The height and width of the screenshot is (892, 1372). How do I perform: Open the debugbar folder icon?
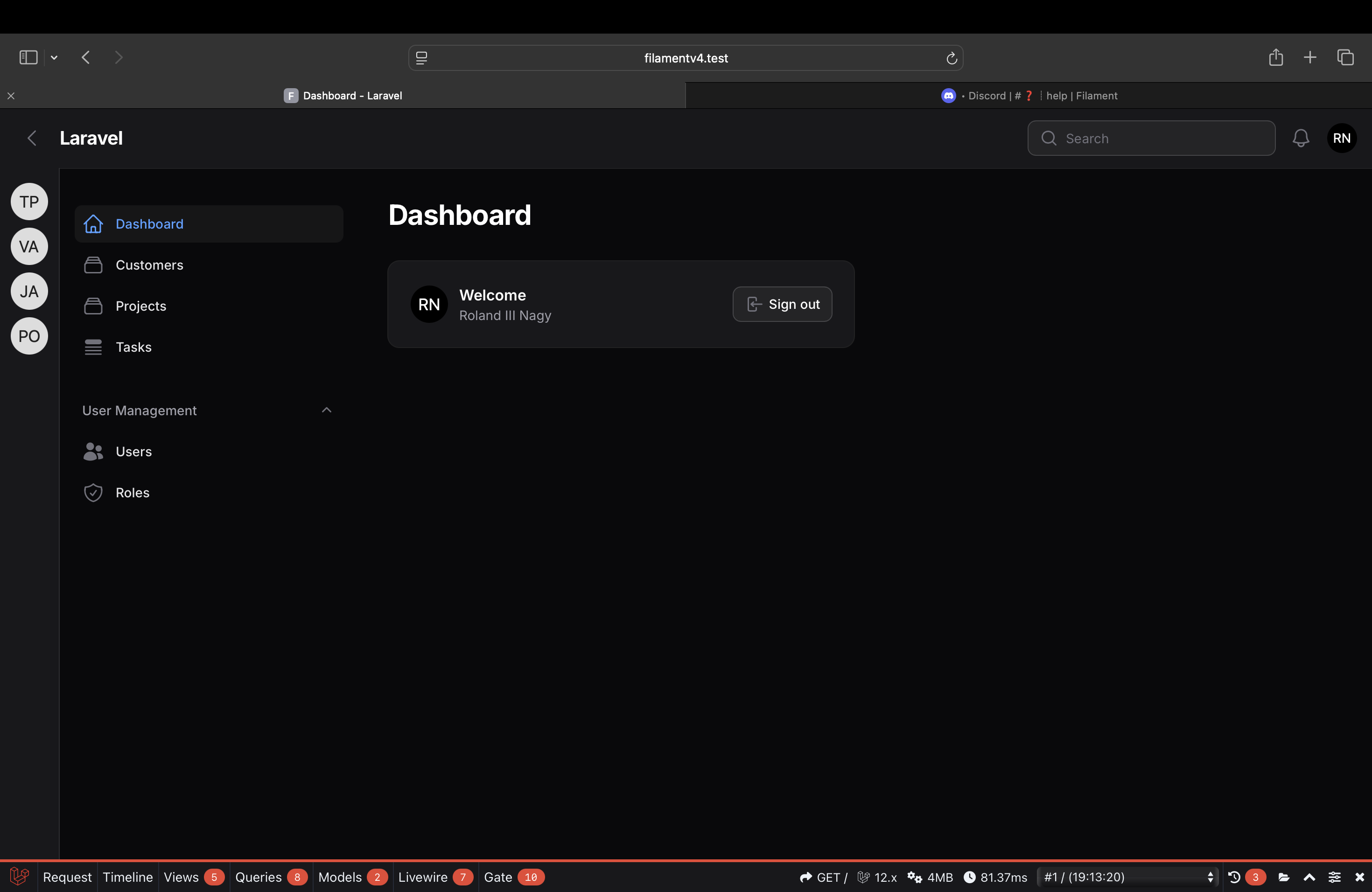pyautogui.click(x=1284, y=877)
